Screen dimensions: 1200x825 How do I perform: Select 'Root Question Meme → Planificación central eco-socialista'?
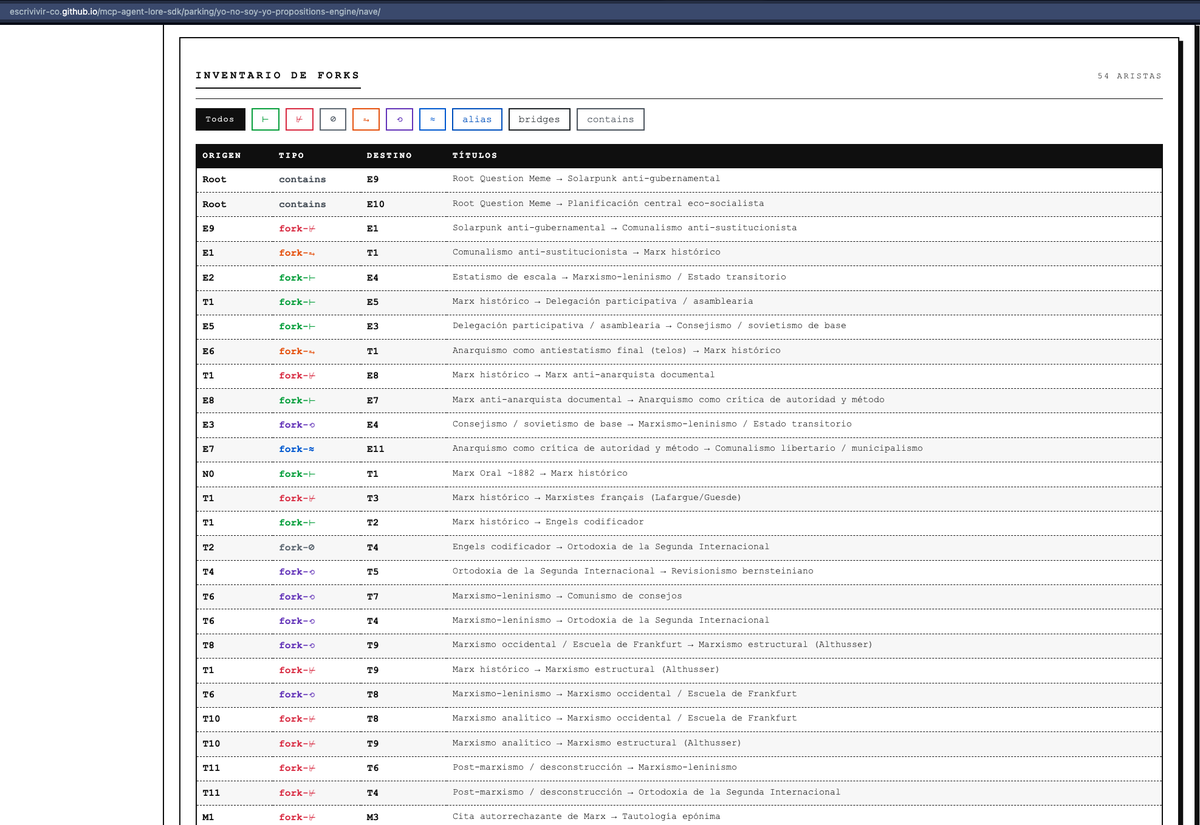(608, 204)
